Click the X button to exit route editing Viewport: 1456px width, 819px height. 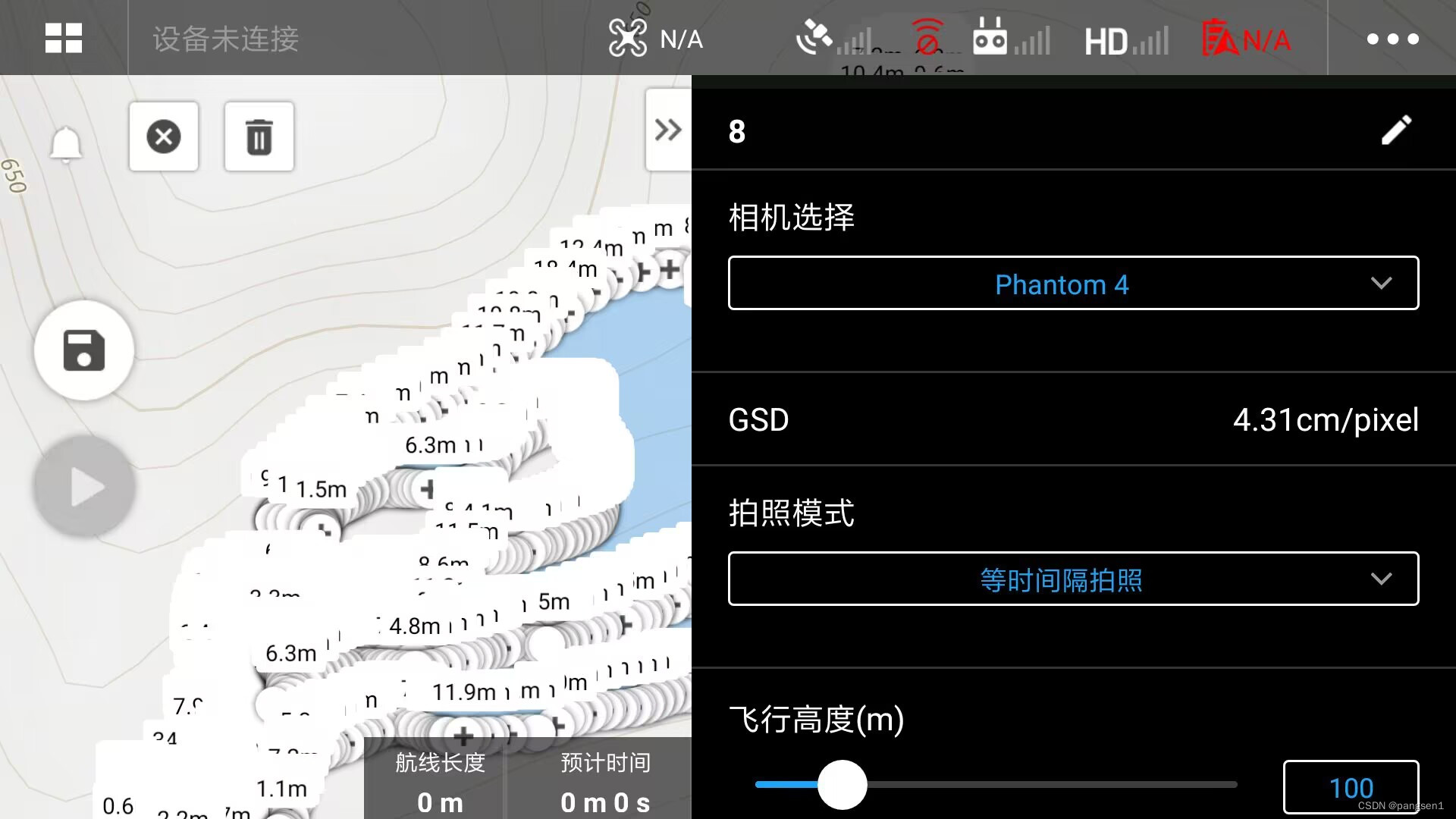pos(163,136)
